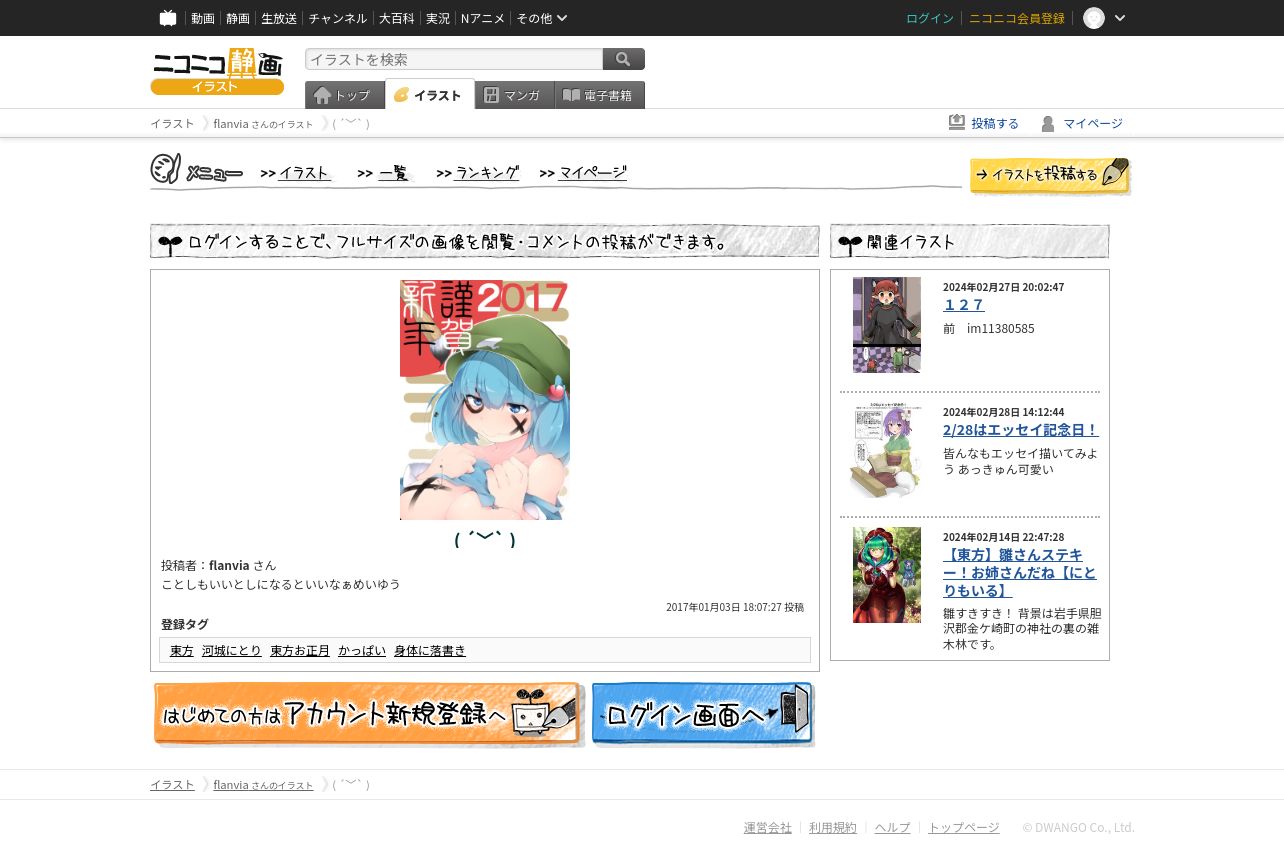Click the ログイン link in top bar

[930, 18]
